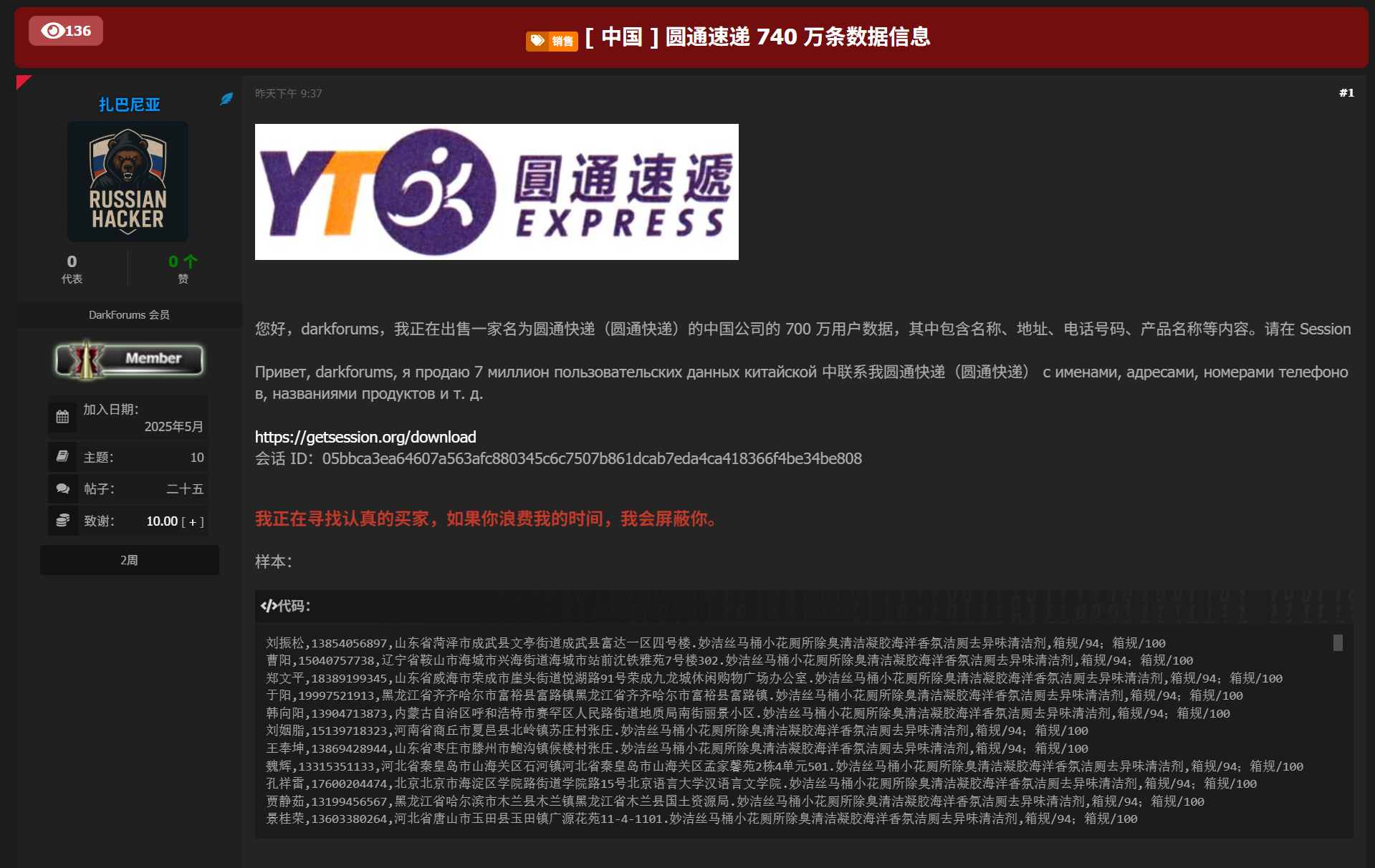The height and width of the screenshot is (868, 1375).
Task: Click the red warning text about serious buyers
Action: coord(487,519)
